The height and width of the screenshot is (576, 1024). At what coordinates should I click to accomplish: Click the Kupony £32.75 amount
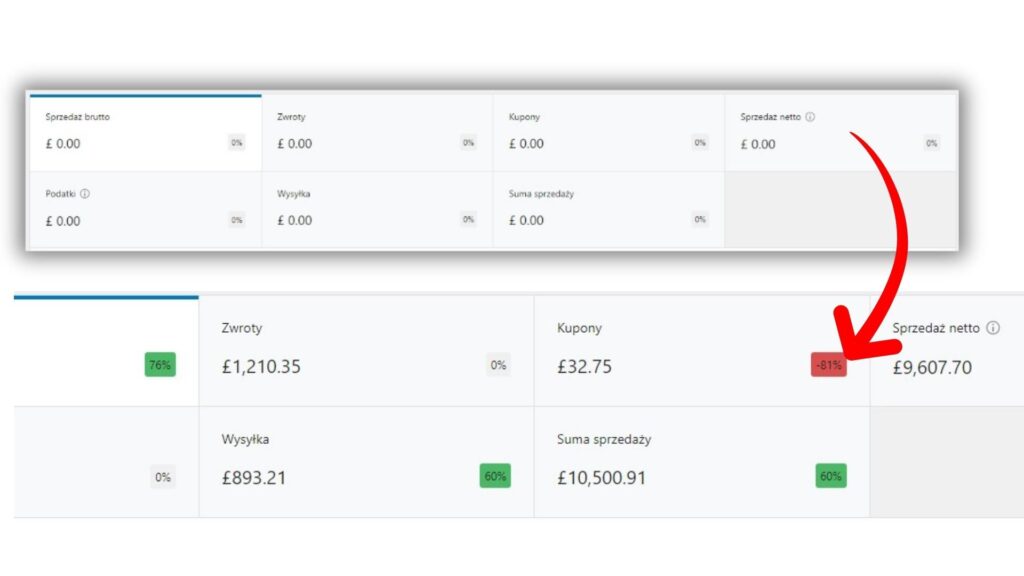[584, 367]
